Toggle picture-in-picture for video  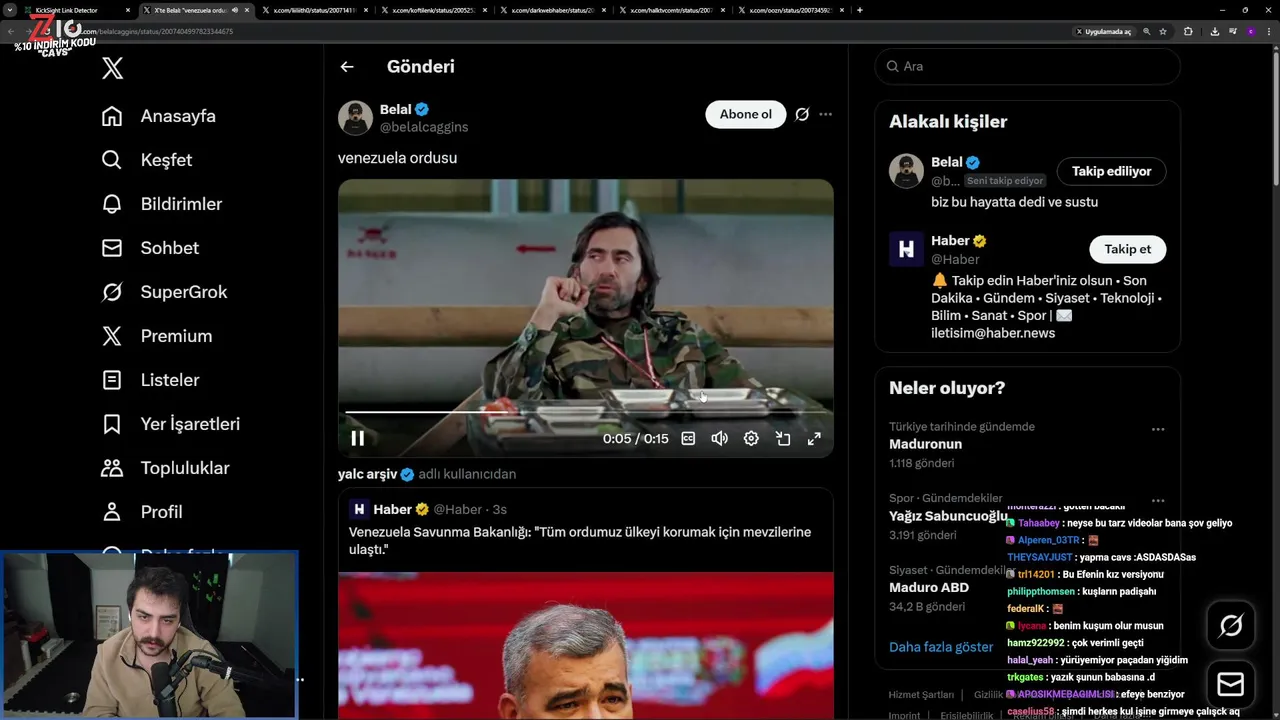[783, 438]
